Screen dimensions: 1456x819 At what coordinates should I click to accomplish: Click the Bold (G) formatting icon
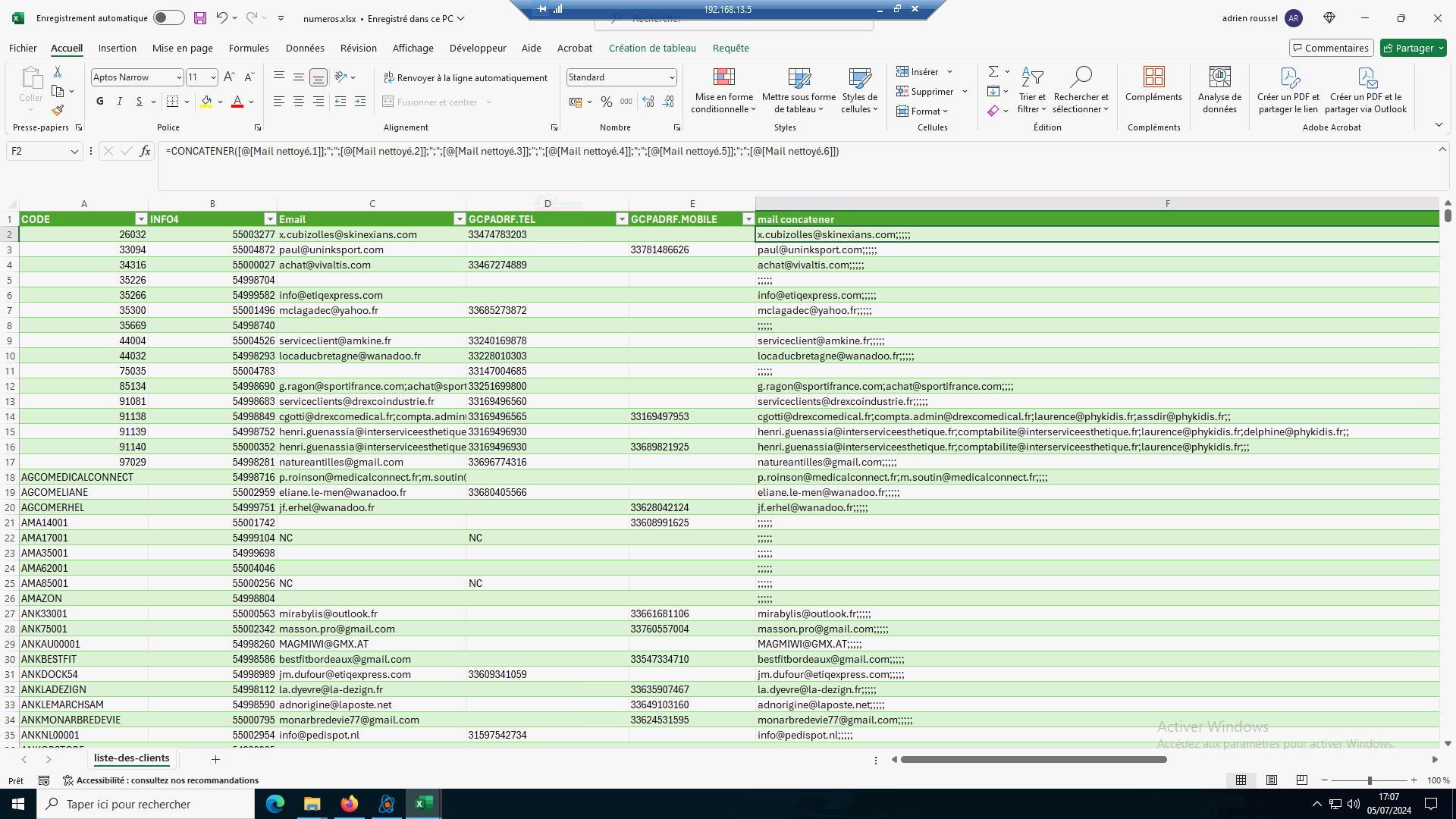(99, 102)
